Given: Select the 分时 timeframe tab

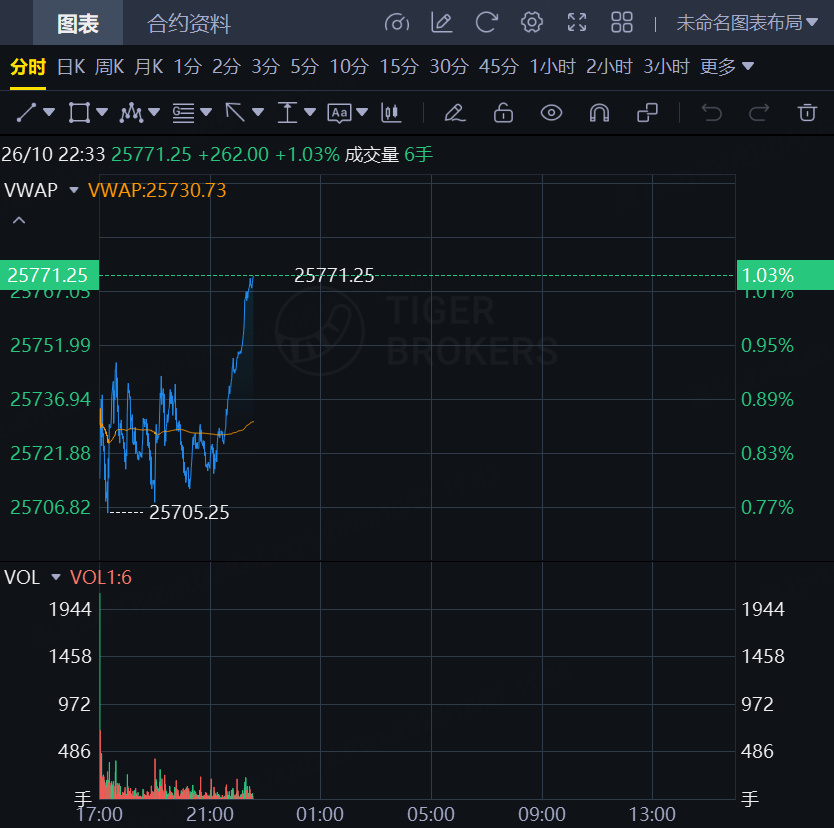Looking at the screenshot, I should [28, 67].
